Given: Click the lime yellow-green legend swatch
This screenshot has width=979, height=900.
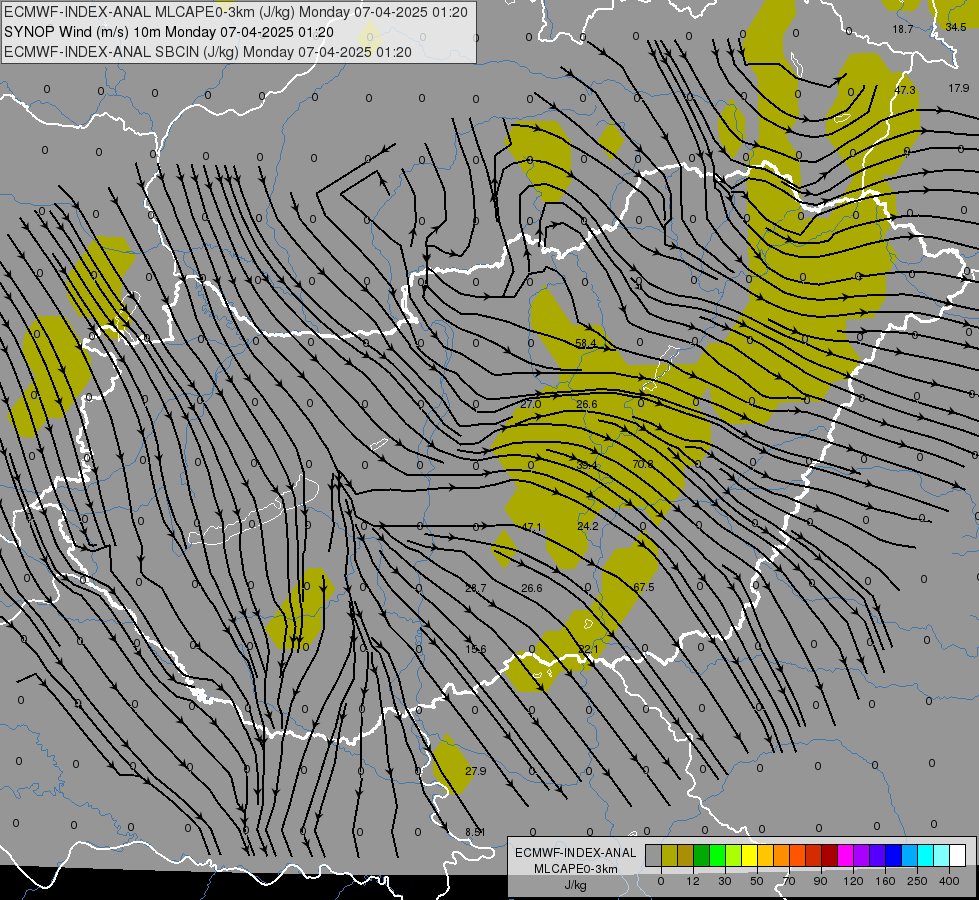Looking at the screenshot, I should pos(734,855).
